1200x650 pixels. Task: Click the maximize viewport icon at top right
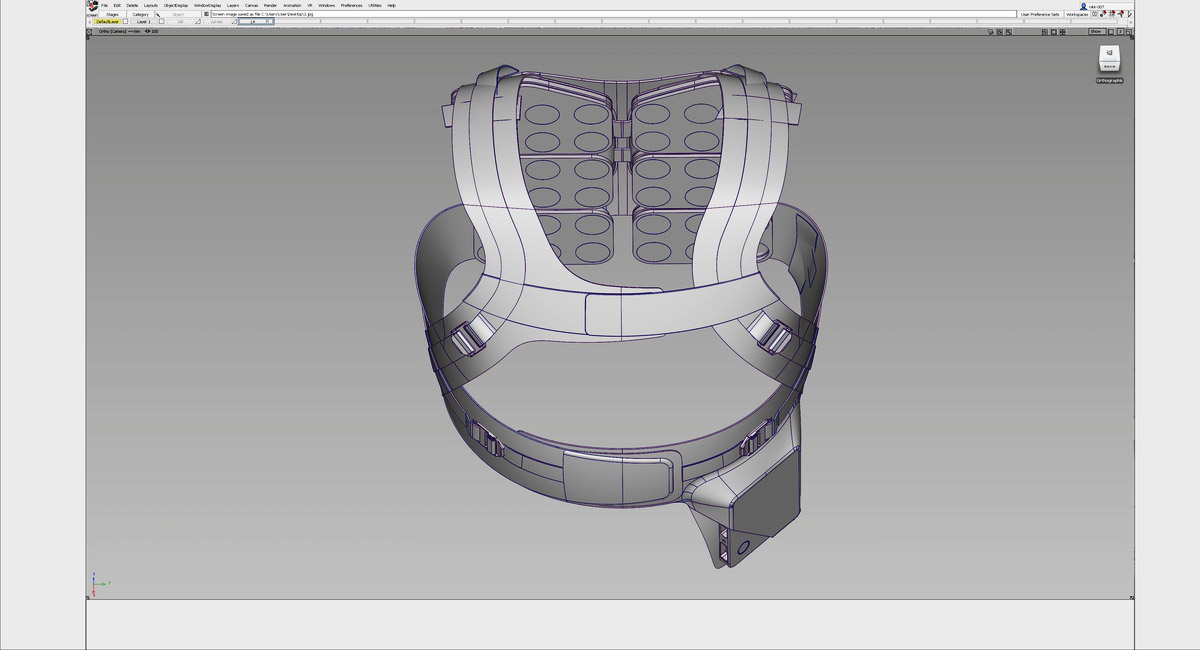(1129, 32)
